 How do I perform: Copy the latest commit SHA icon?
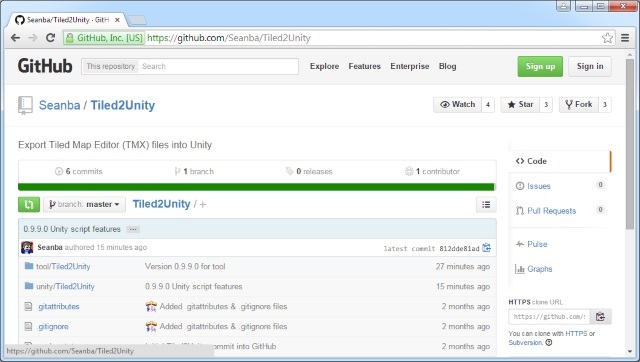pos(487,248)
